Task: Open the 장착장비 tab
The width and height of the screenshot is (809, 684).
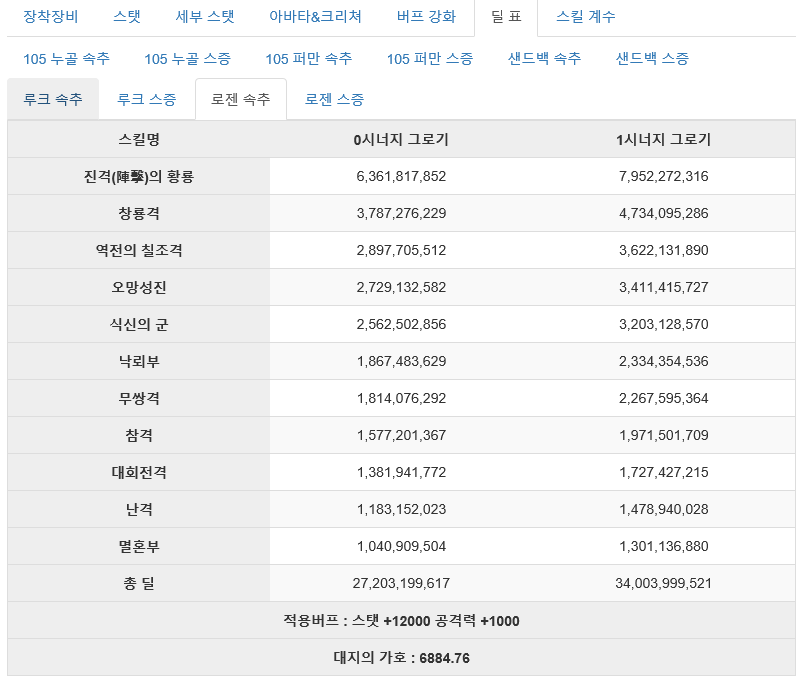Action: (51, 17)
